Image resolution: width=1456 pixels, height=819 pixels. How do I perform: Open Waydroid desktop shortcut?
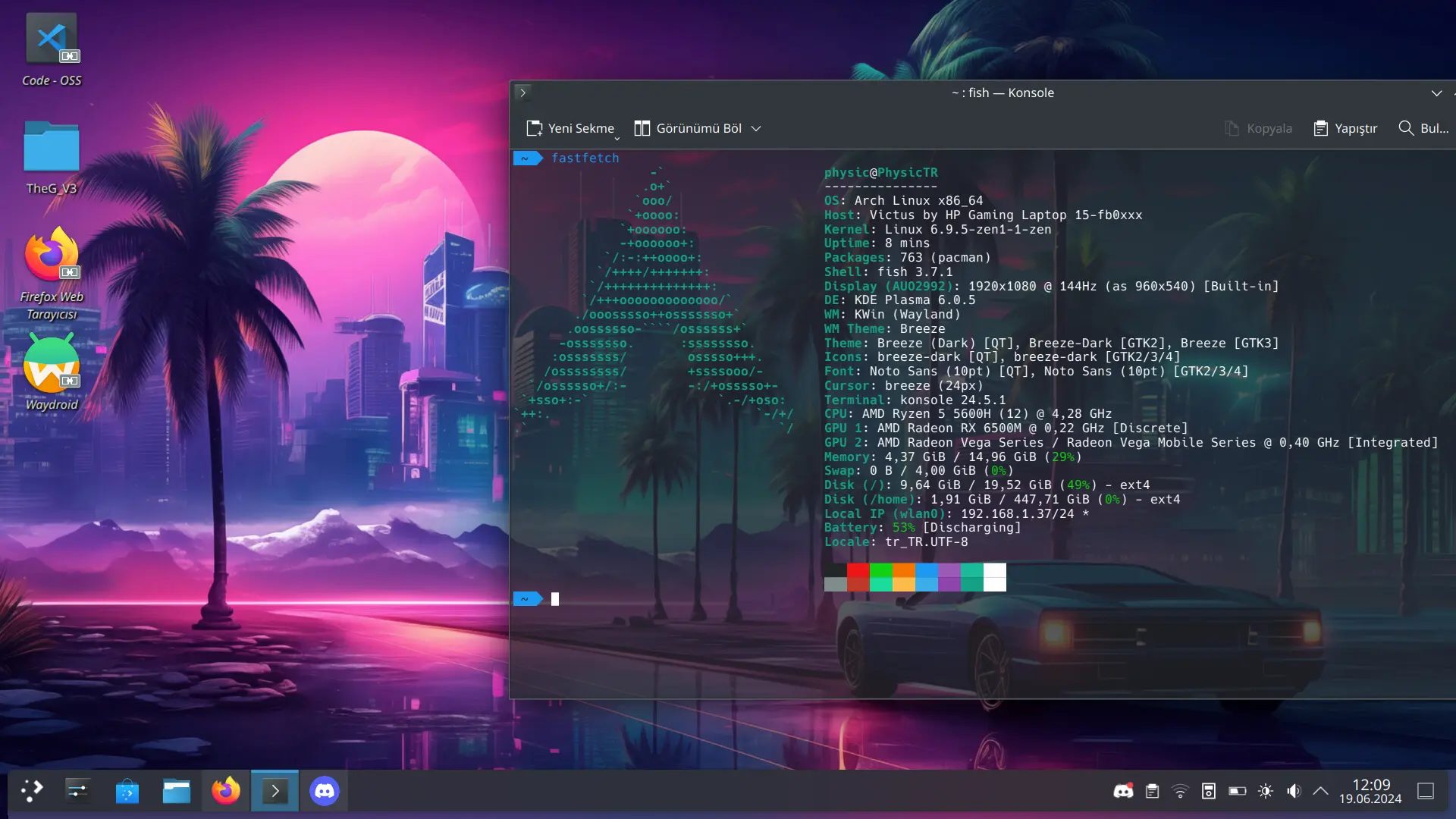point(52,373)
